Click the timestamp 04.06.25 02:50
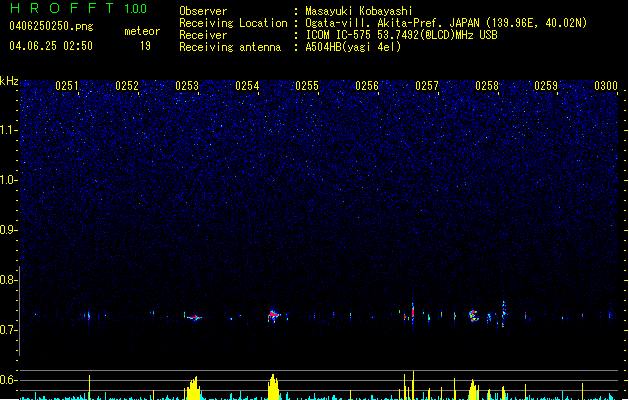Image resolution: width=629 pixels, height=400 pixels. [51, 46]
